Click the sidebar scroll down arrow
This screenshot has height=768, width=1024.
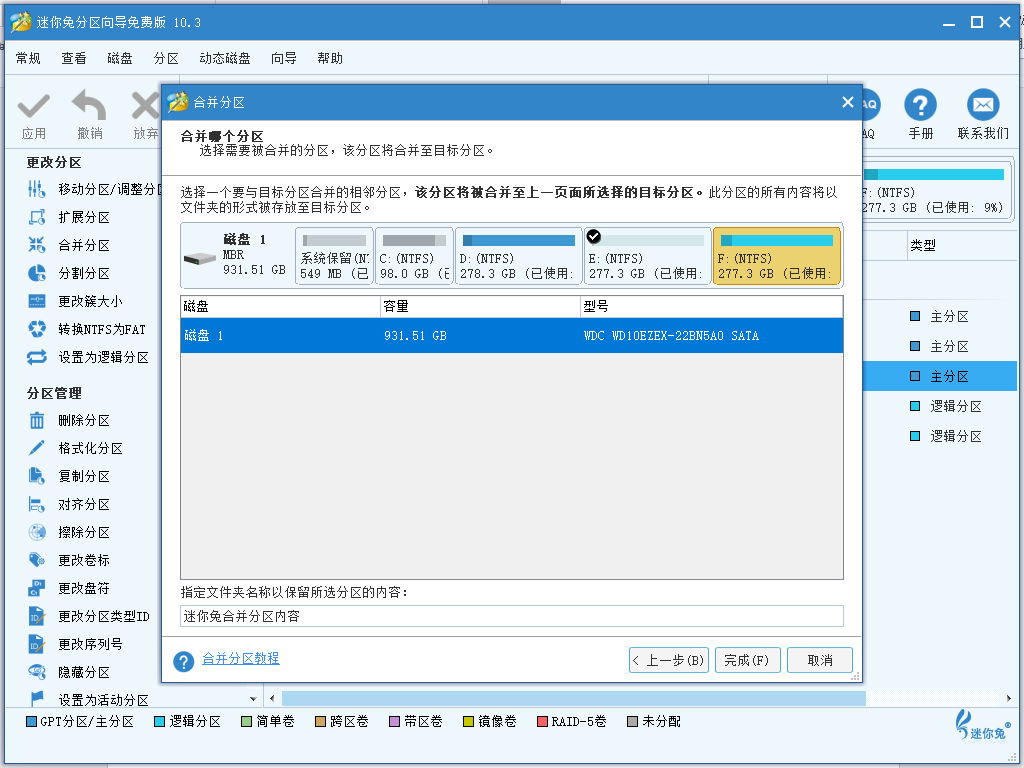(253, 699)
